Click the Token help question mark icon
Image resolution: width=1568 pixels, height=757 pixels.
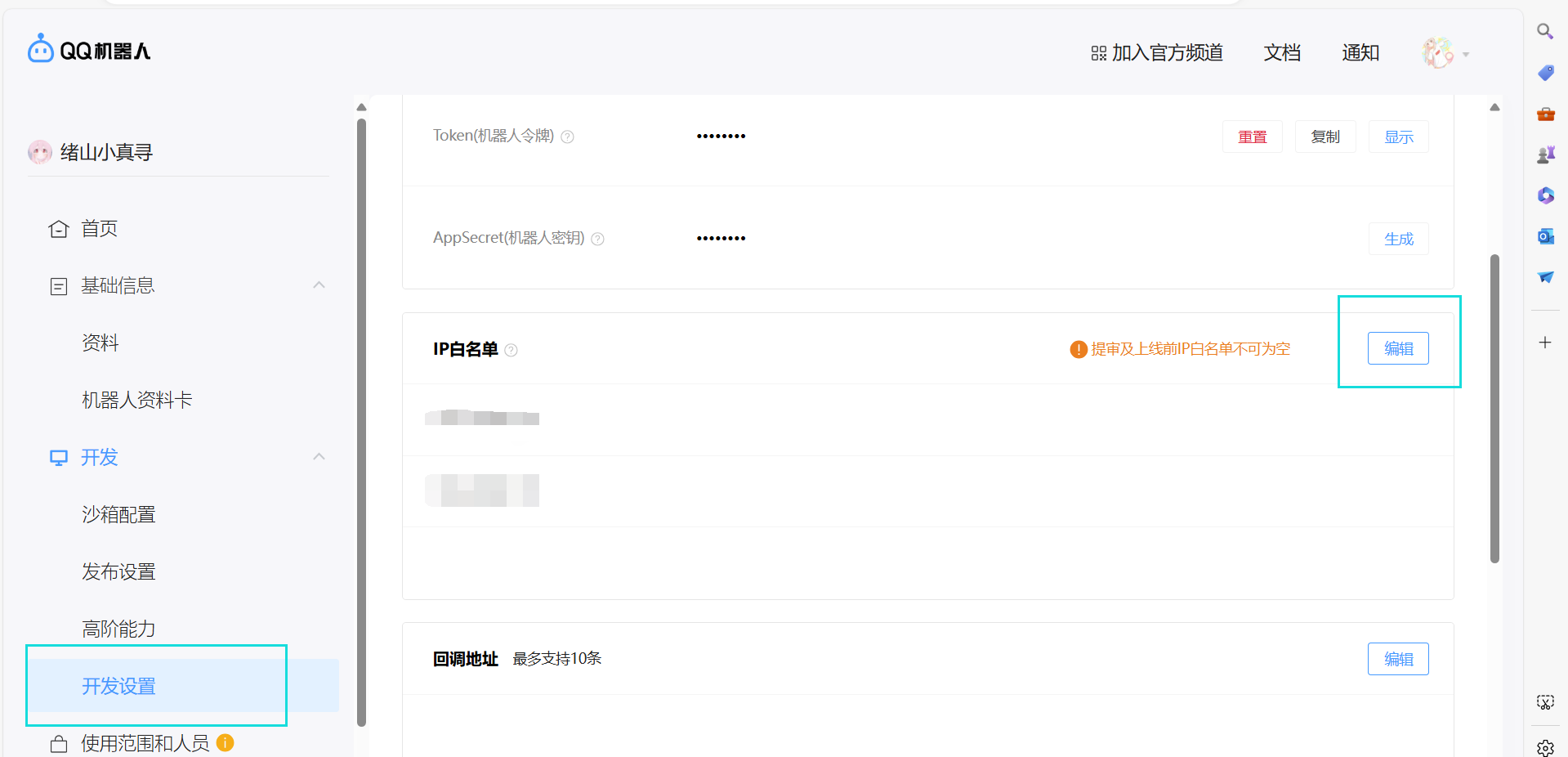567,137
